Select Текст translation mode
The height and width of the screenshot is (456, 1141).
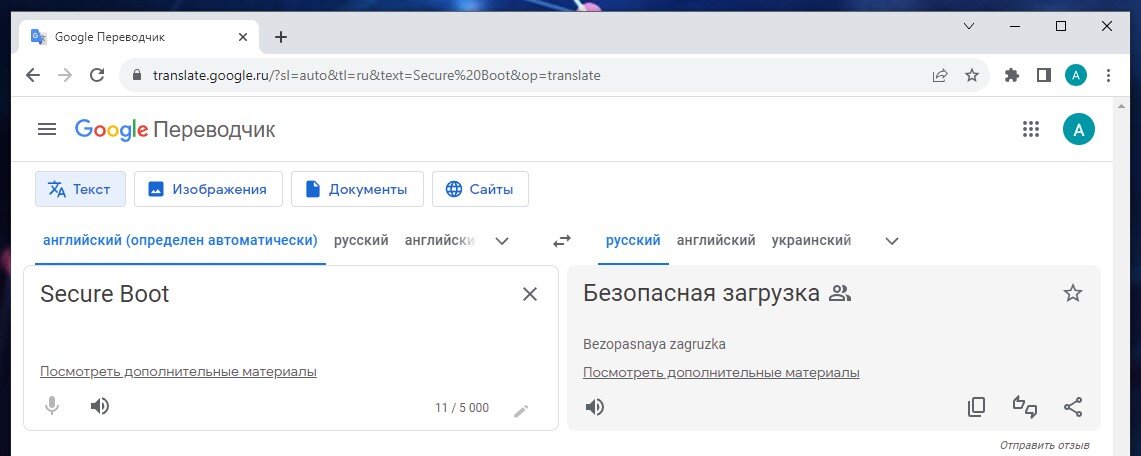pyautogui.click(x=80, y=189)
